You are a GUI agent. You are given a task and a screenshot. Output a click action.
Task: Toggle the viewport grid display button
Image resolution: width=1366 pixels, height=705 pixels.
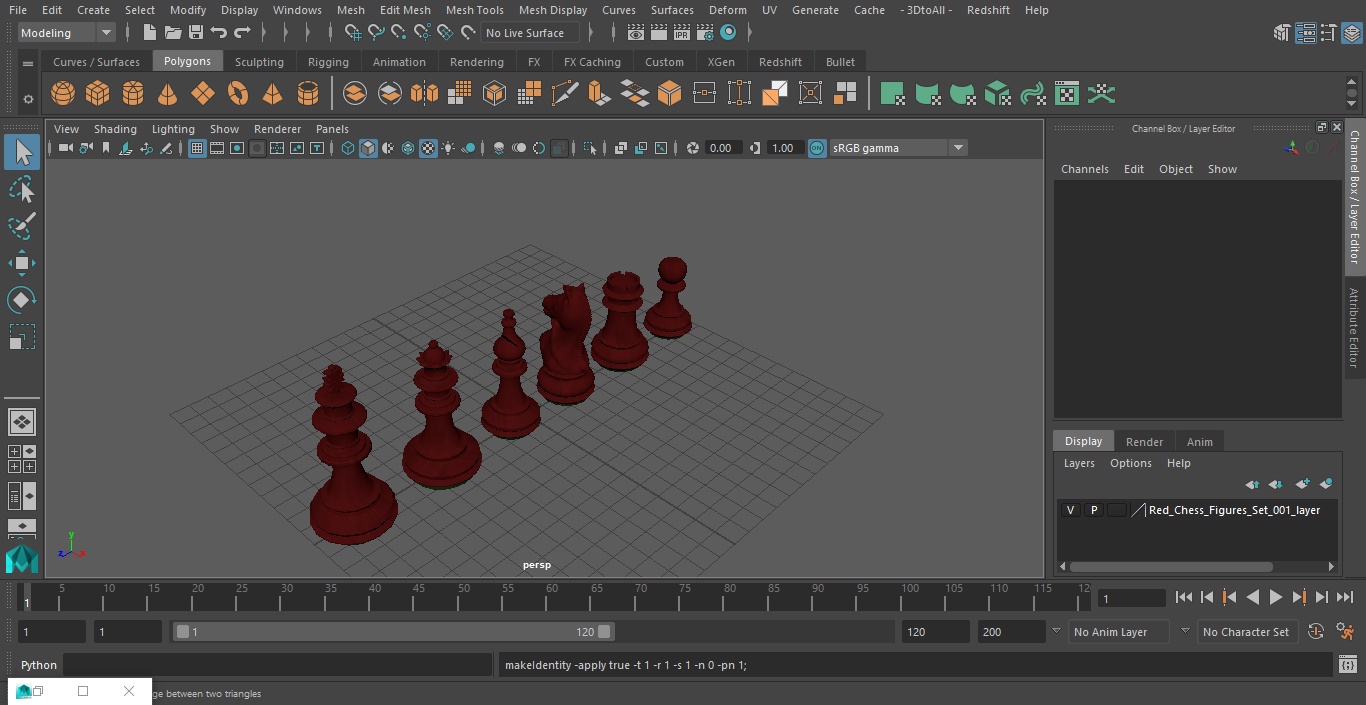(197, 148)
